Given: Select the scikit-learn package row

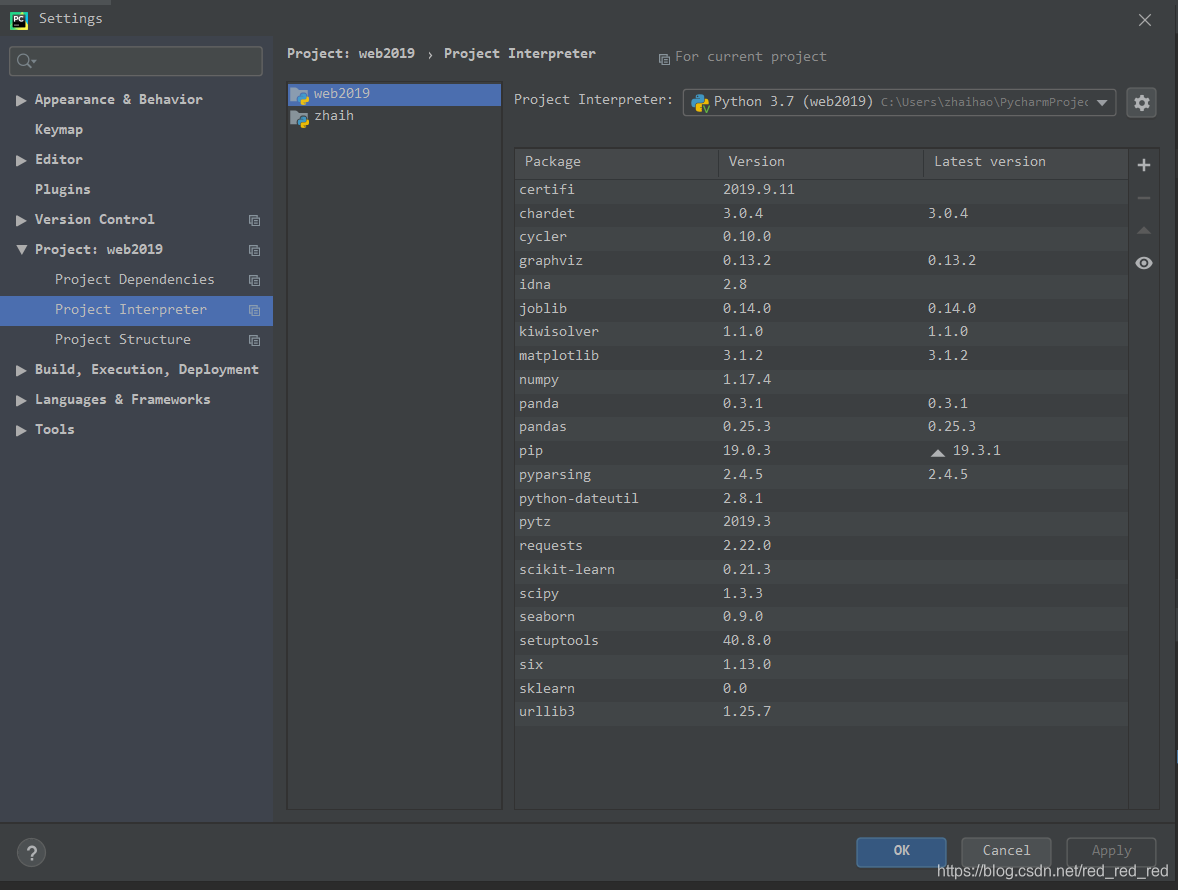Looking at the screenshot, I should click(821, 571).
